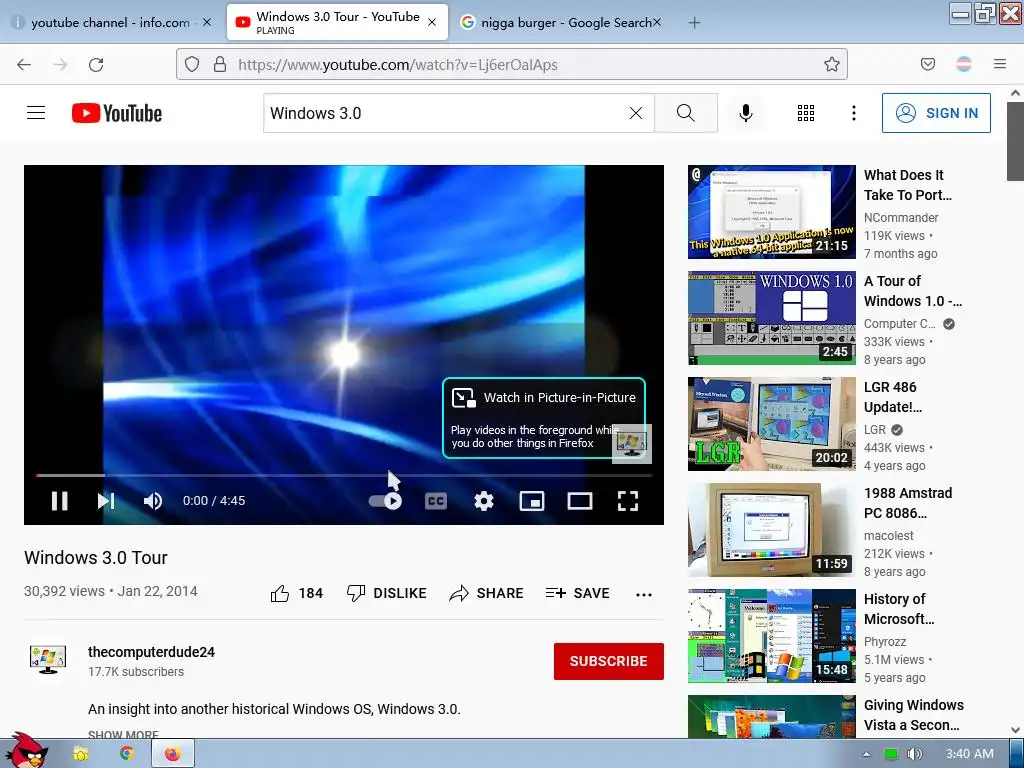Click the search magnifier button
This screenshot has width=1024, height=768.
tap(686, 113)
